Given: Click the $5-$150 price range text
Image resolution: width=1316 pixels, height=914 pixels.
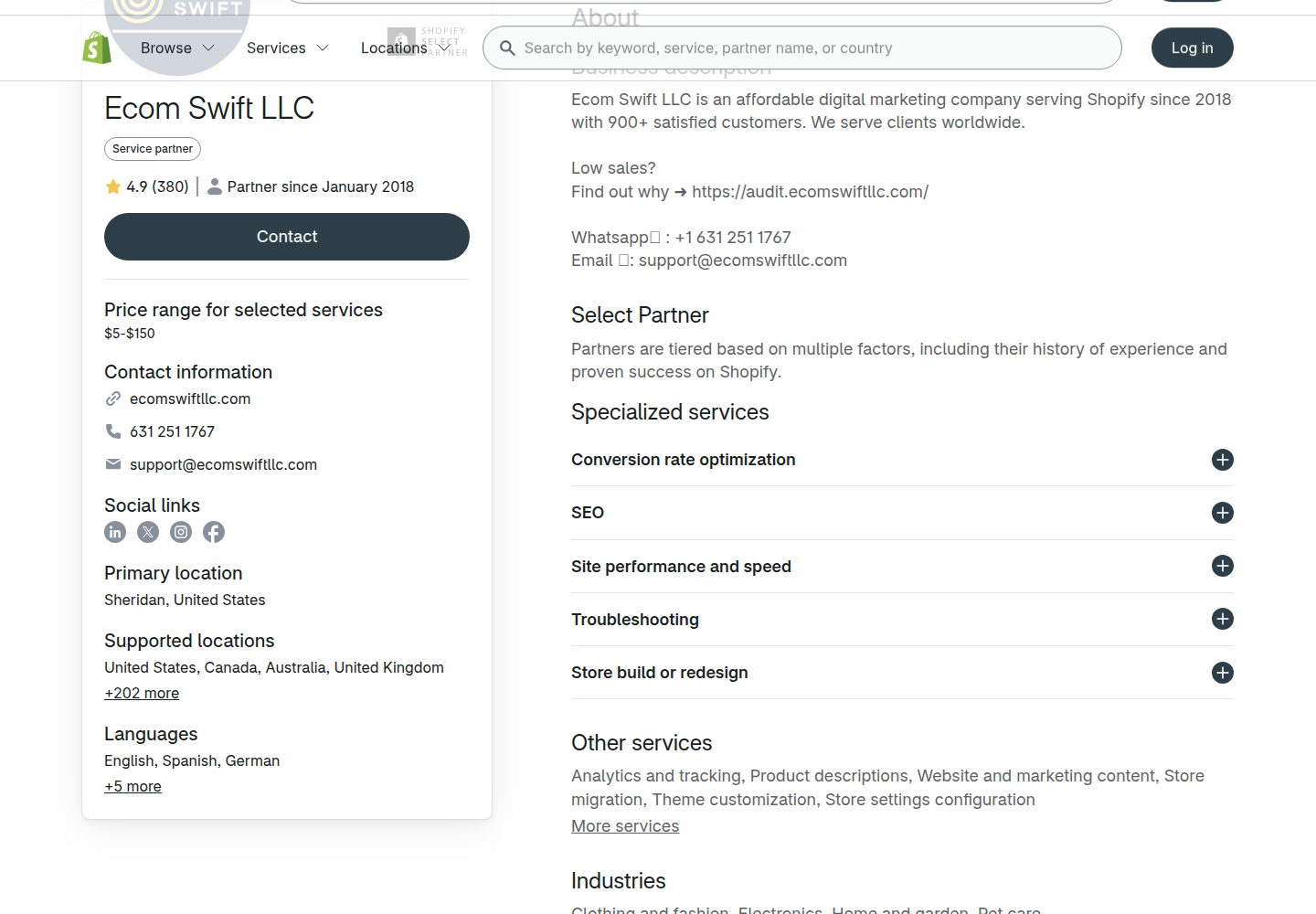Looking at the screenshot, I should 130,334.
